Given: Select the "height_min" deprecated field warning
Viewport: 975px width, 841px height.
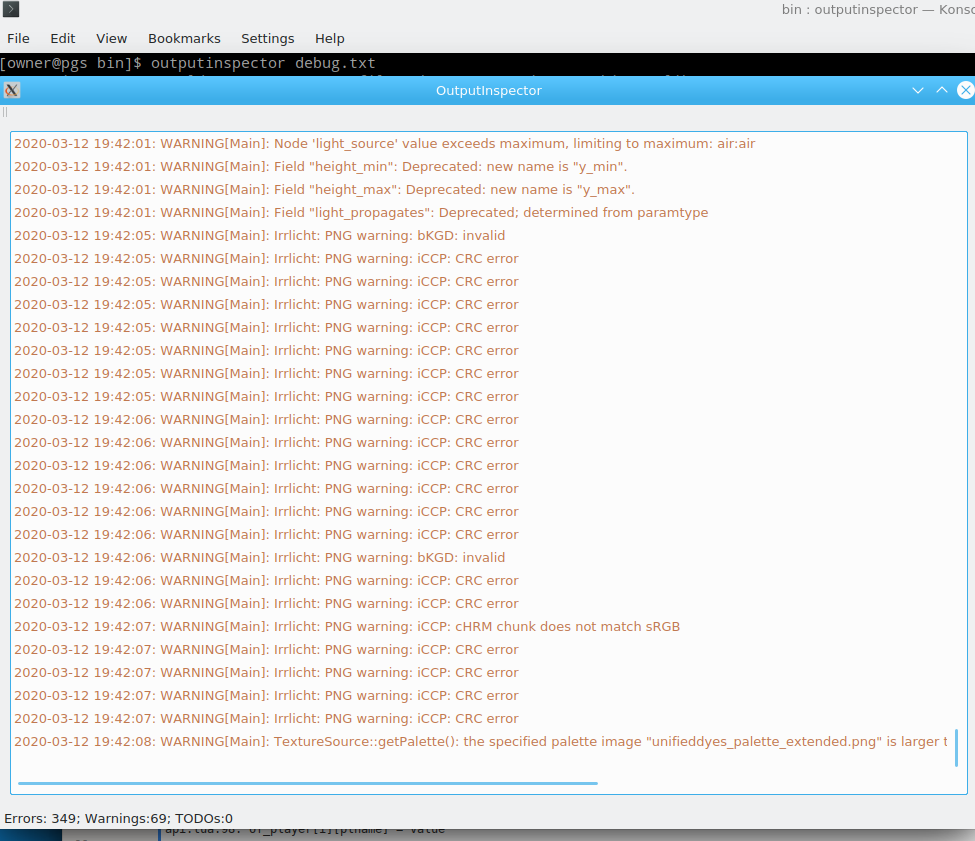Looking at the screenshot, I should [x=320, y=166].
